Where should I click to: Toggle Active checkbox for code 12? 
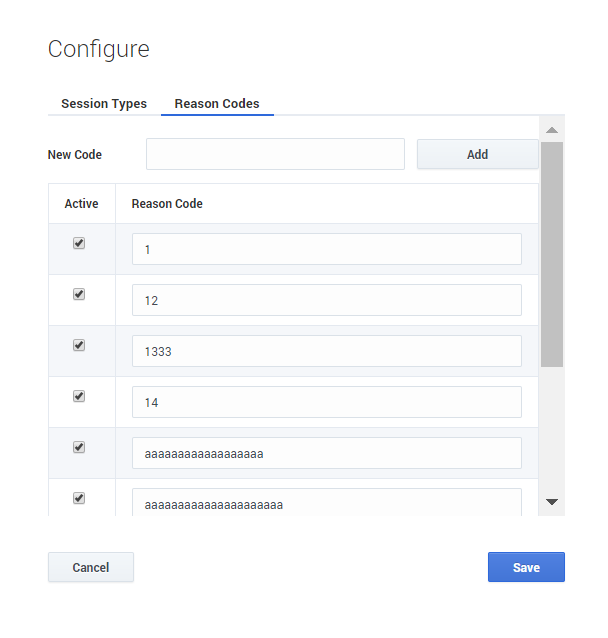click(79, 294)
